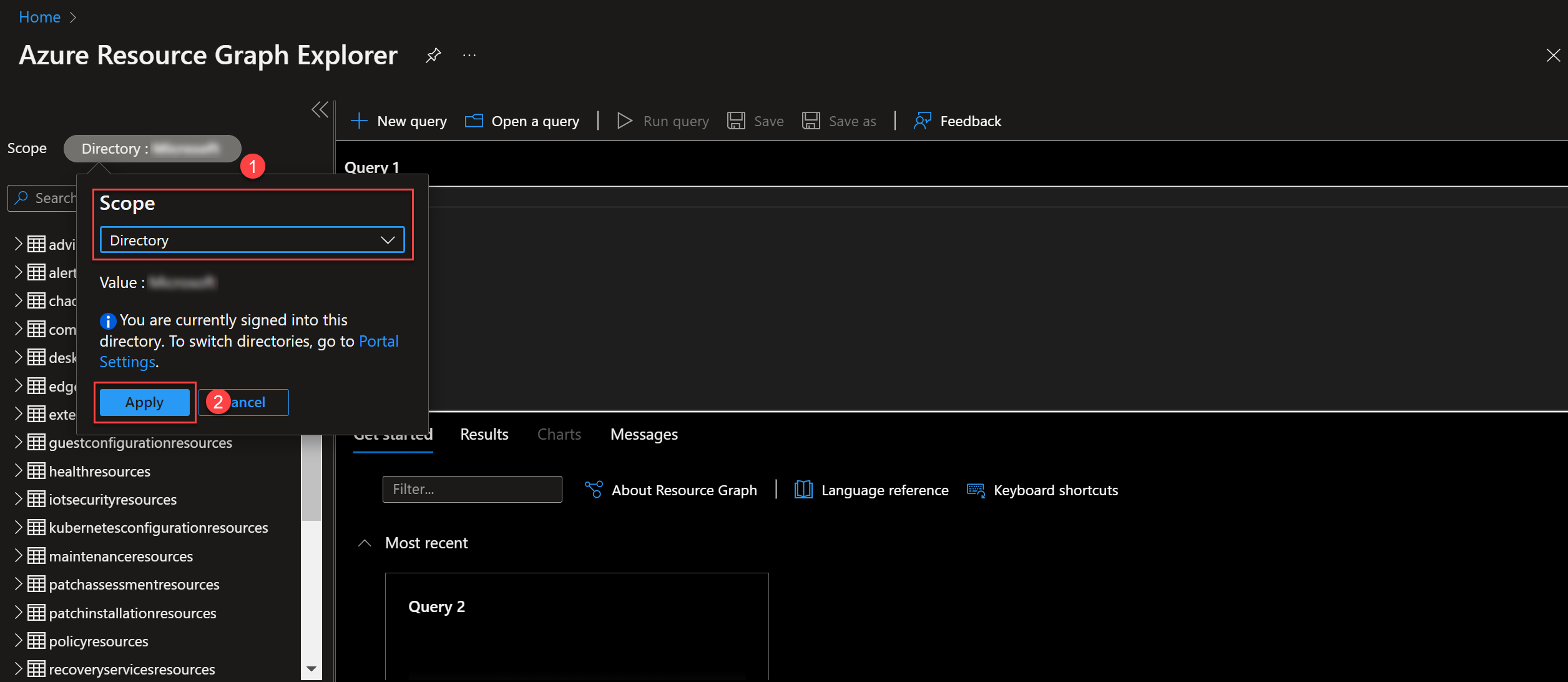Pin Azure Resource Graph Explorer using pin icon
Screen dimensions: 1568x682
(x=433, y=56)
